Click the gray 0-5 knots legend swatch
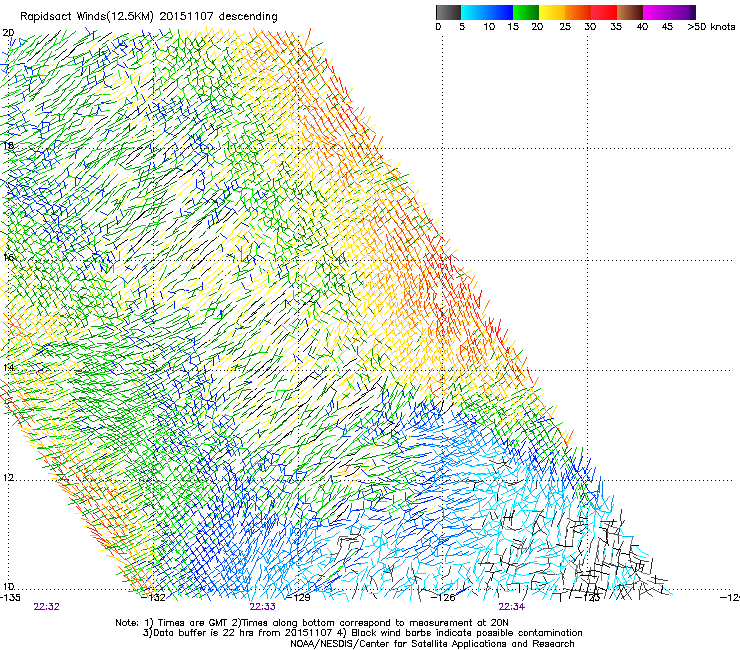The width and height of the screenshot is (740, 650). (x=448, y=12)
